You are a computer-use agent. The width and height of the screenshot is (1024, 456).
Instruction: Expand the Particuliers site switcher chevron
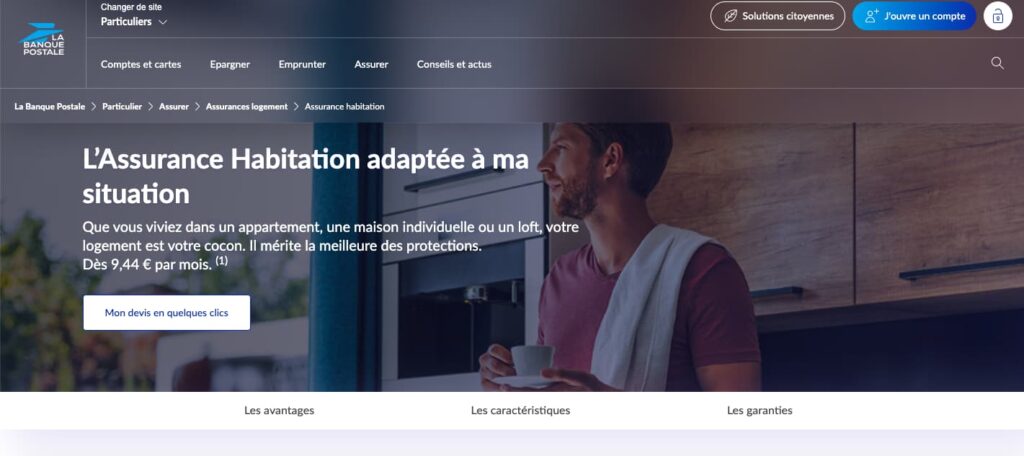[x=163, y=22]
